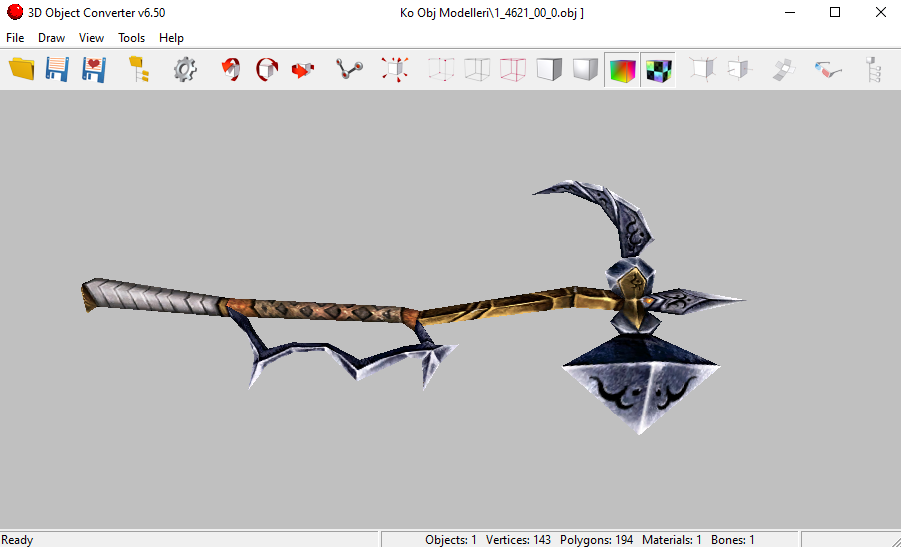This screenshot has width=901, height=550.
Task: Click the first red rotate arrow icon
Action: pyautogui.click(x=231, y=70)
